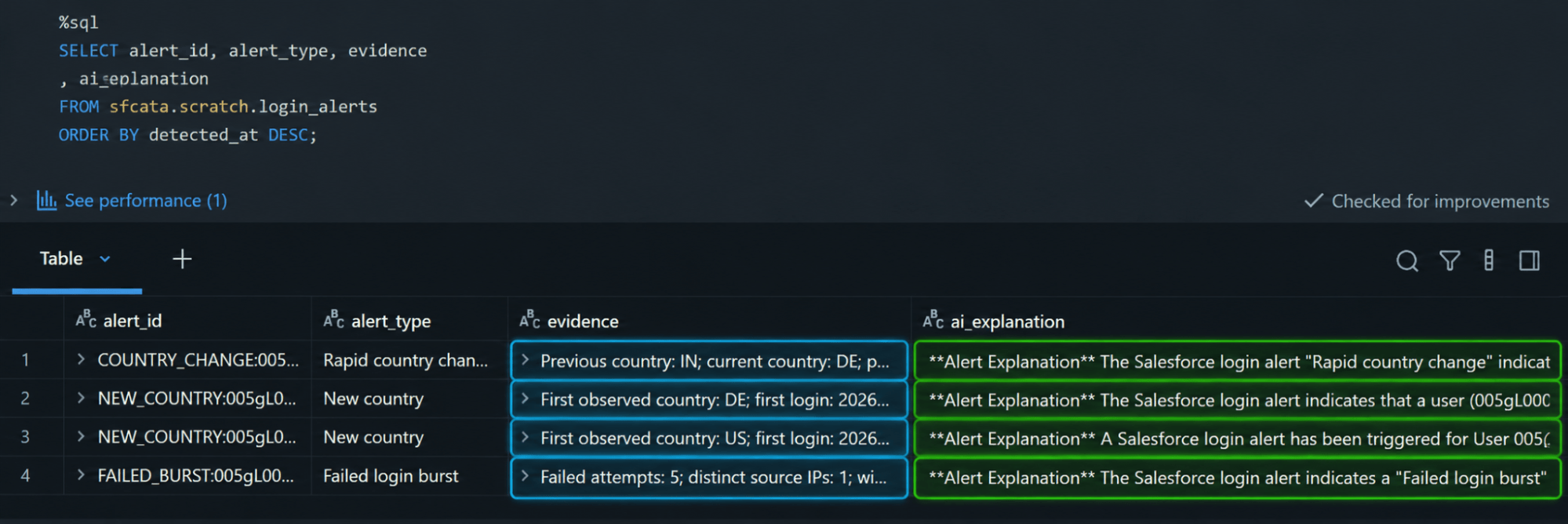This screenshot has width=1568, height=524.
Task: Expand the FAILED_BURST alert_id cell
Action: [x=81, y=475]
